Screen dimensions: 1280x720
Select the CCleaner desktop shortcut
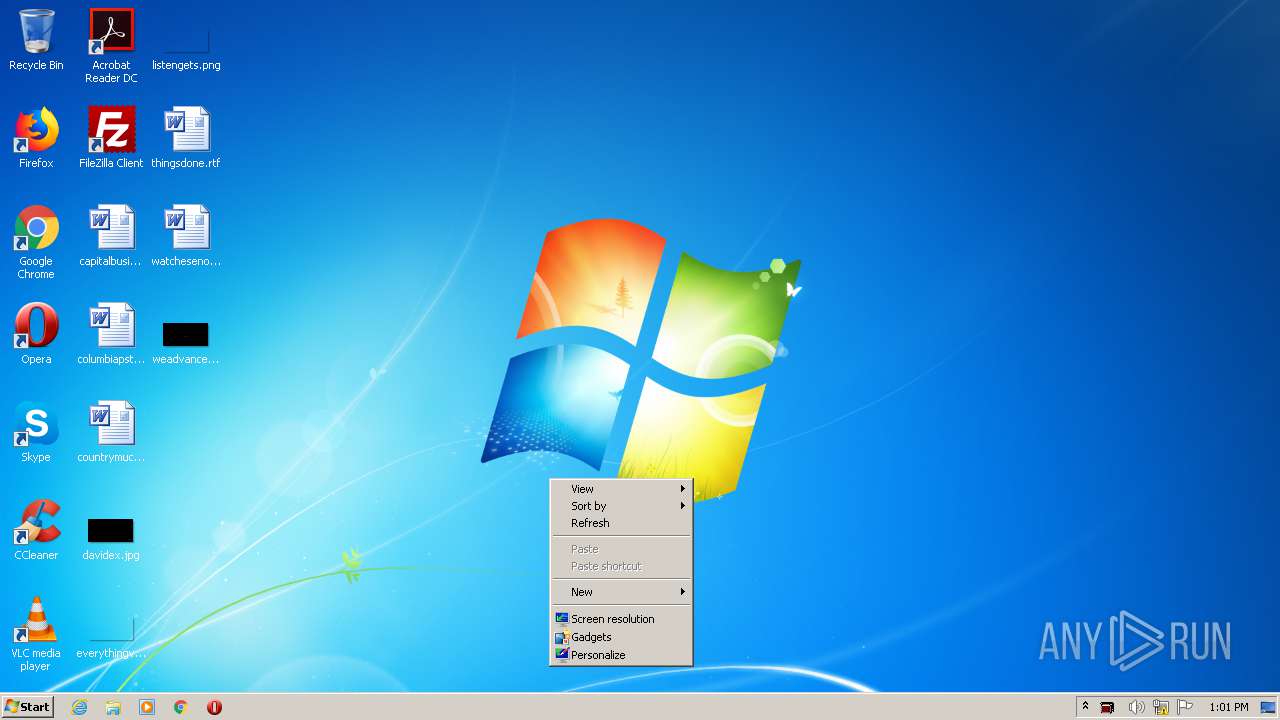[x=36, y=530]
